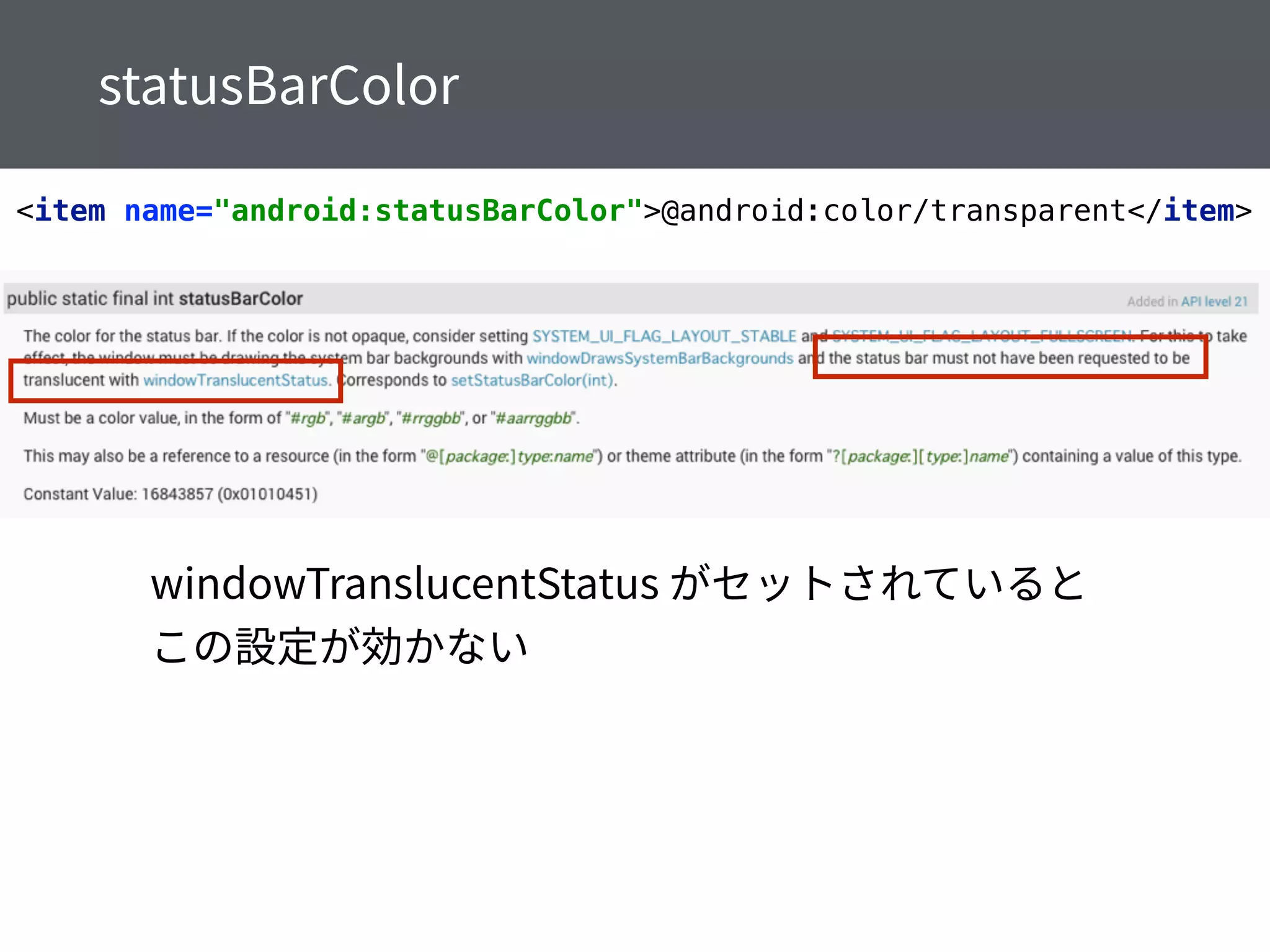Click the closing </item> tag text
The width and height of the screenshot is (1270, 952).
1190,211
